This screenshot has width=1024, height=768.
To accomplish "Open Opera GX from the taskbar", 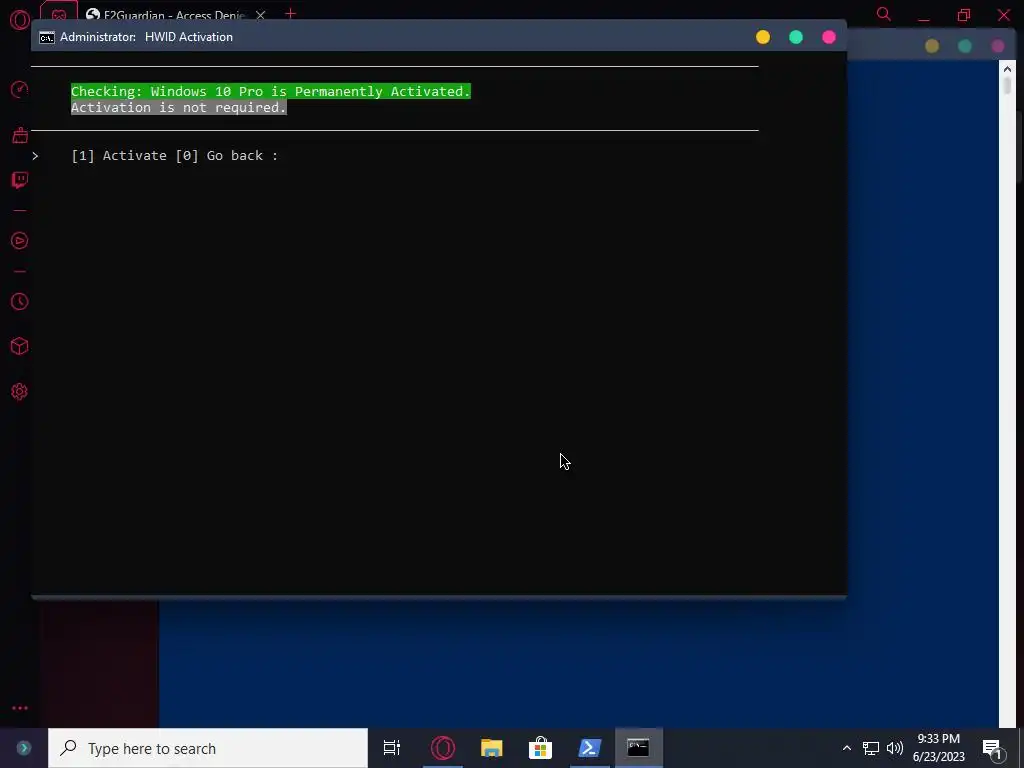I will [443, 748].
